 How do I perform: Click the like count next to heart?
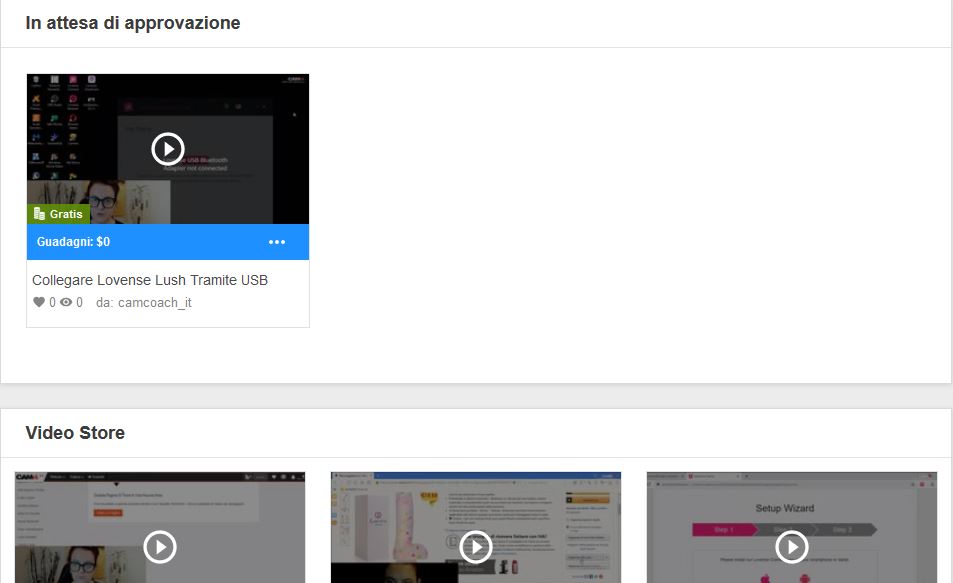(x=52, y=303)
